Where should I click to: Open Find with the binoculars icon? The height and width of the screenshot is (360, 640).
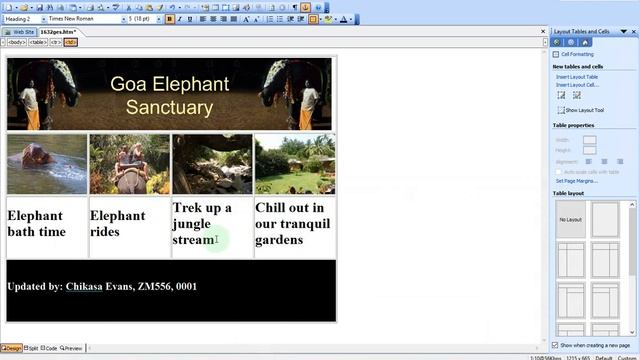(50, 7)
